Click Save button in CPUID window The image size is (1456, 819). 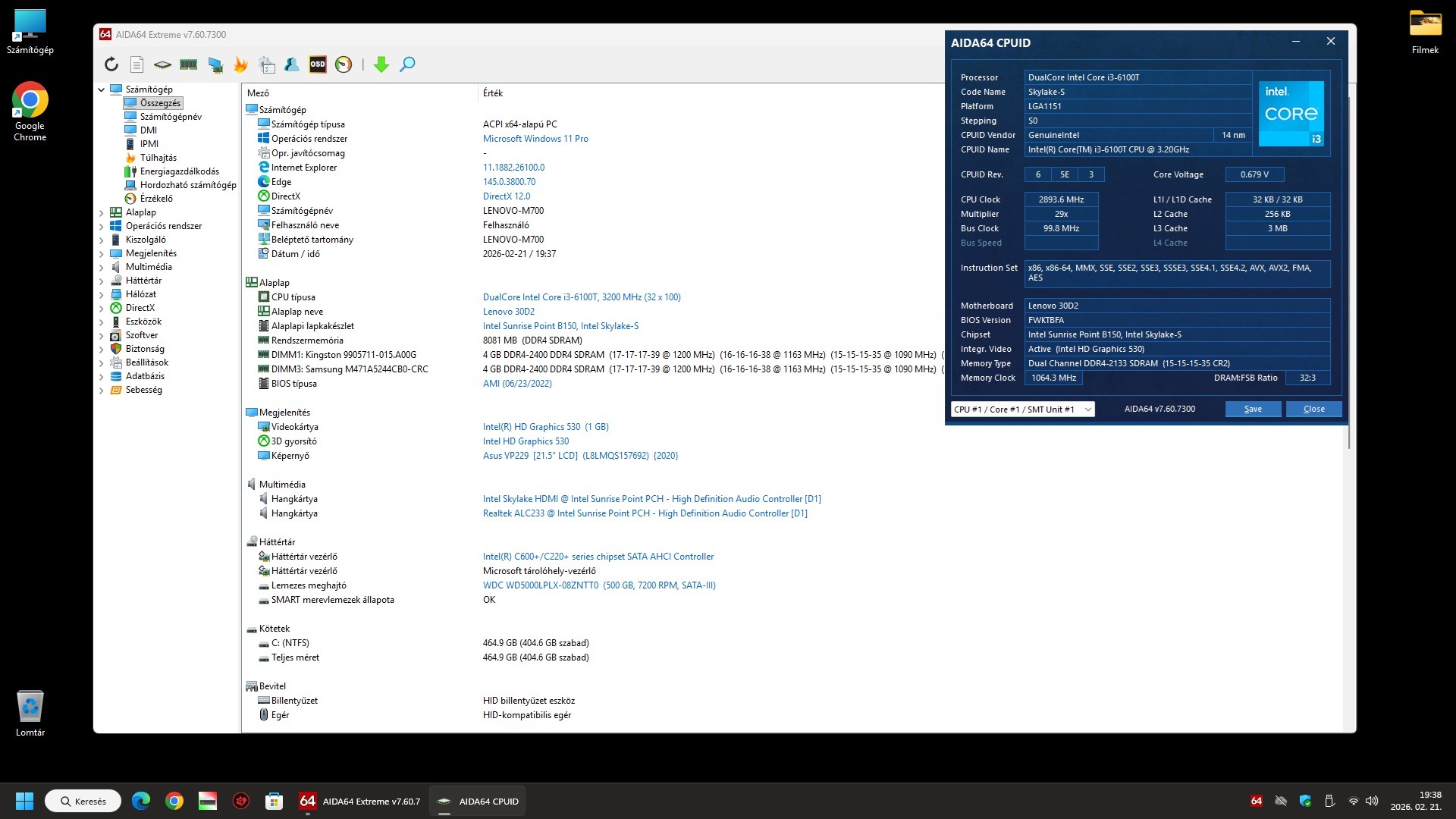[1253, 409]
